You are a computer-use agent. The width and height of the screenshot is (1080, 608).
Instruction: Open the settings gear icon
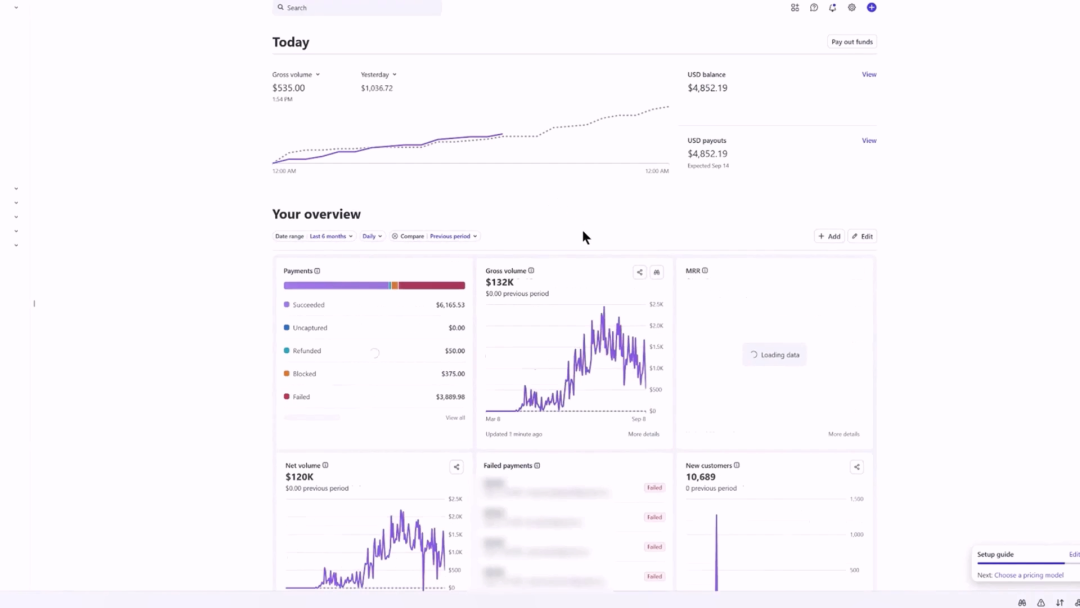coord(852,8)
